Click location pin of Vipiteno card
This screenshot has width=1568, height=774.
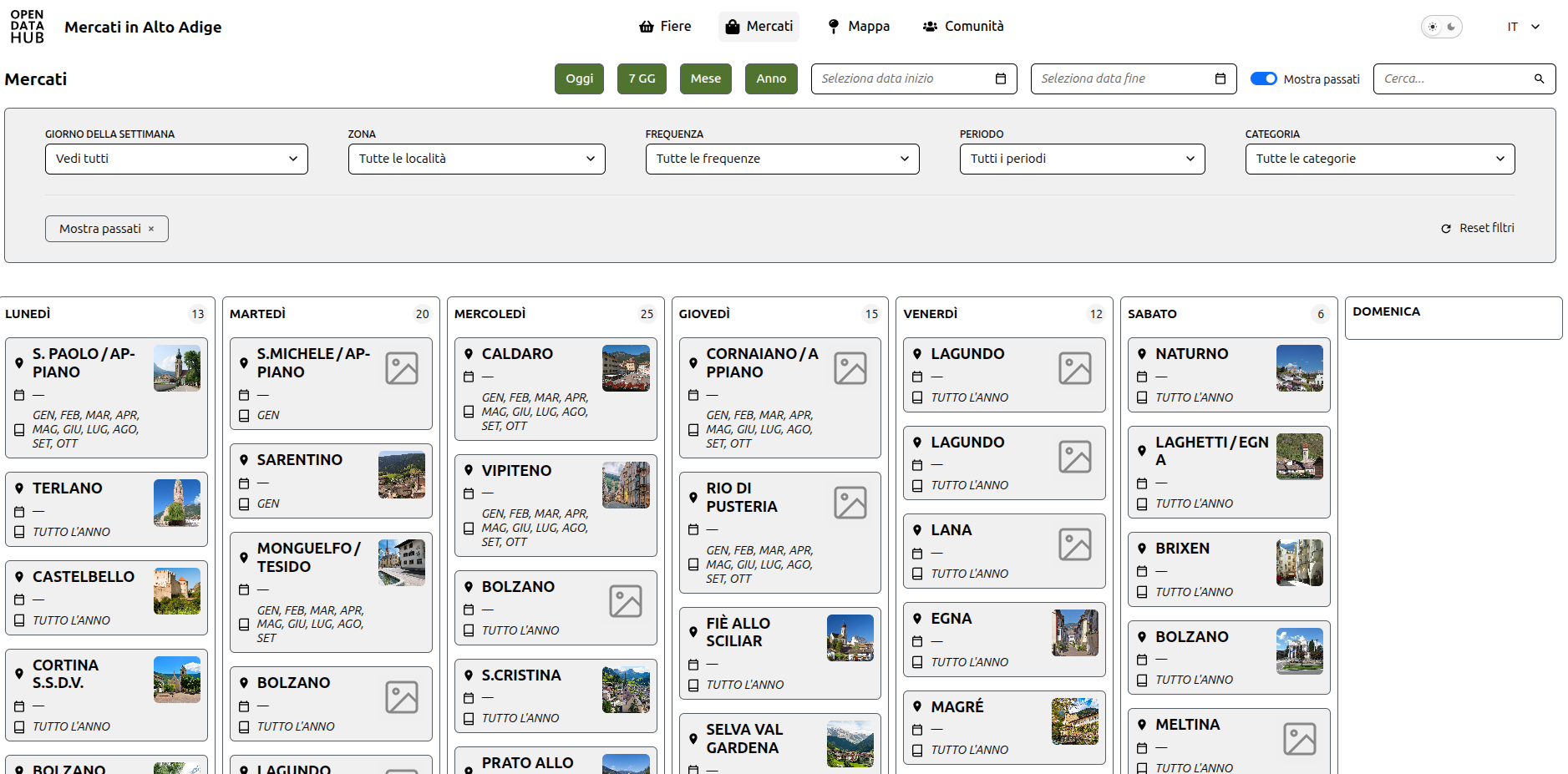pyautogui.click(x=469, y=471)
